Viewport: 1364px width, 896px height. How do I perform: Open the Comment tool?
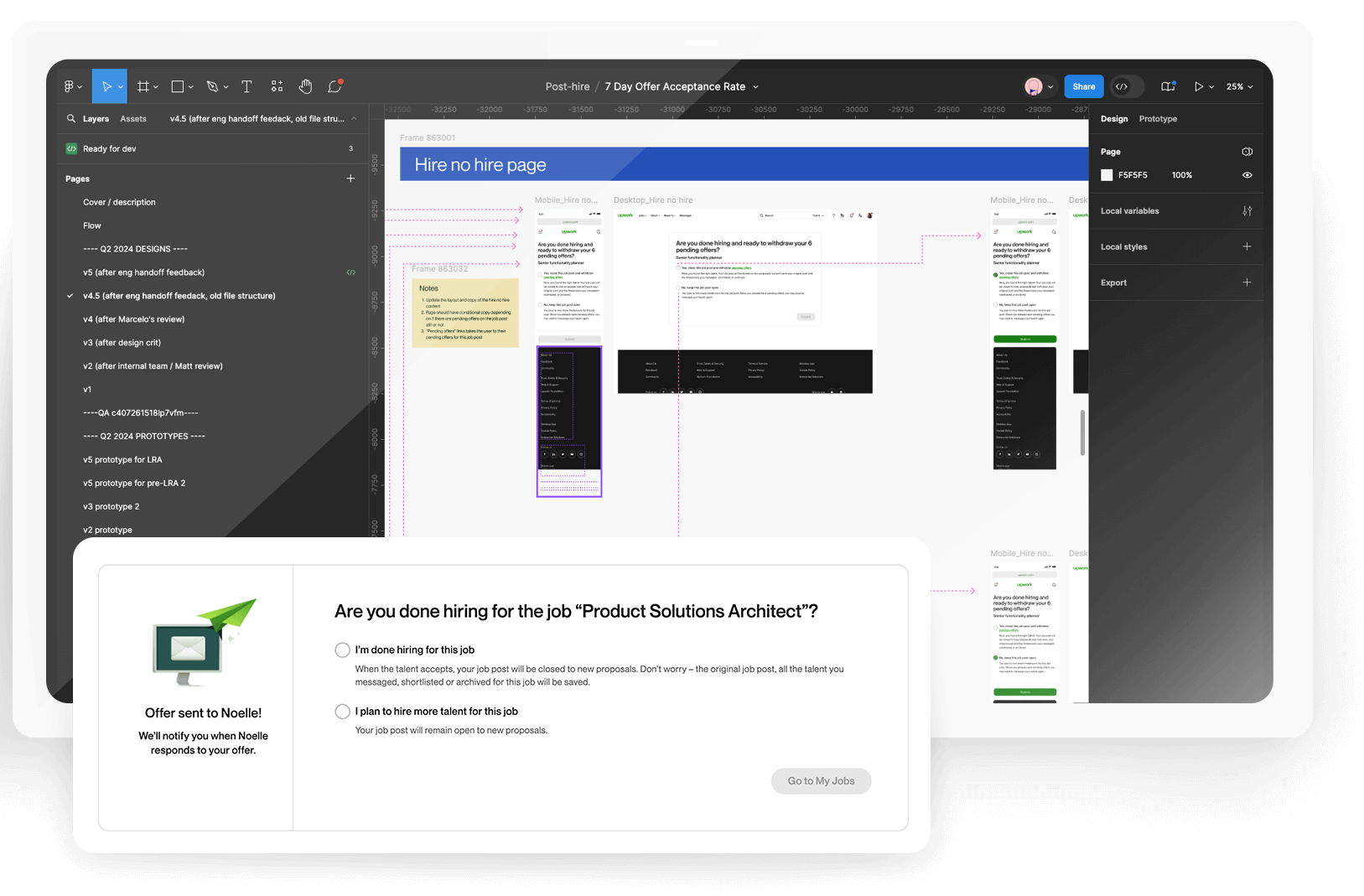click(x=335, y=86)
